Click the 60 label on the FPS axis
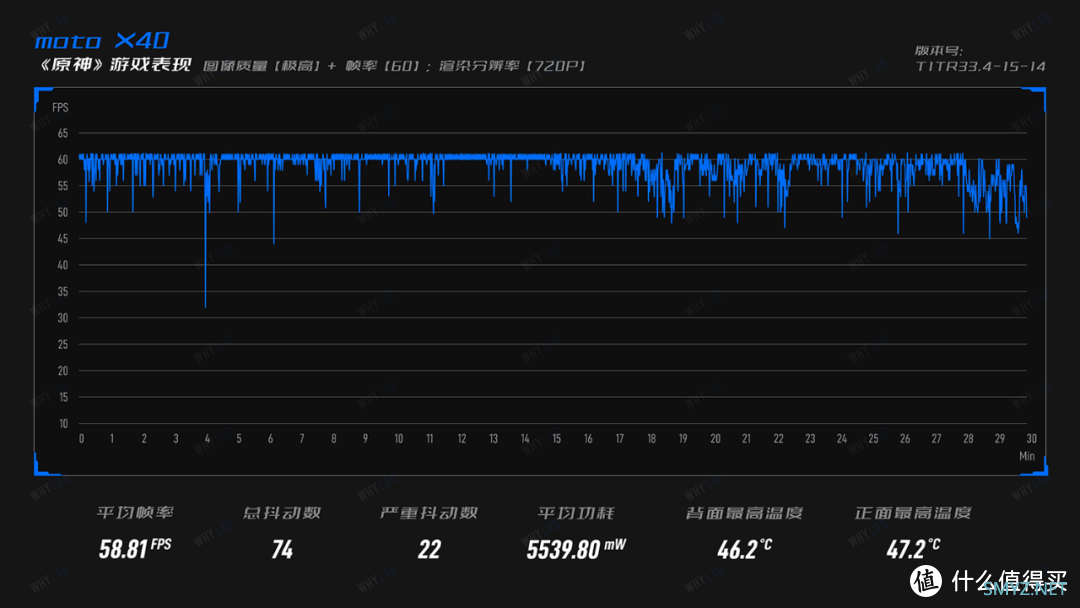1080x608 pixels. (62, 159)
